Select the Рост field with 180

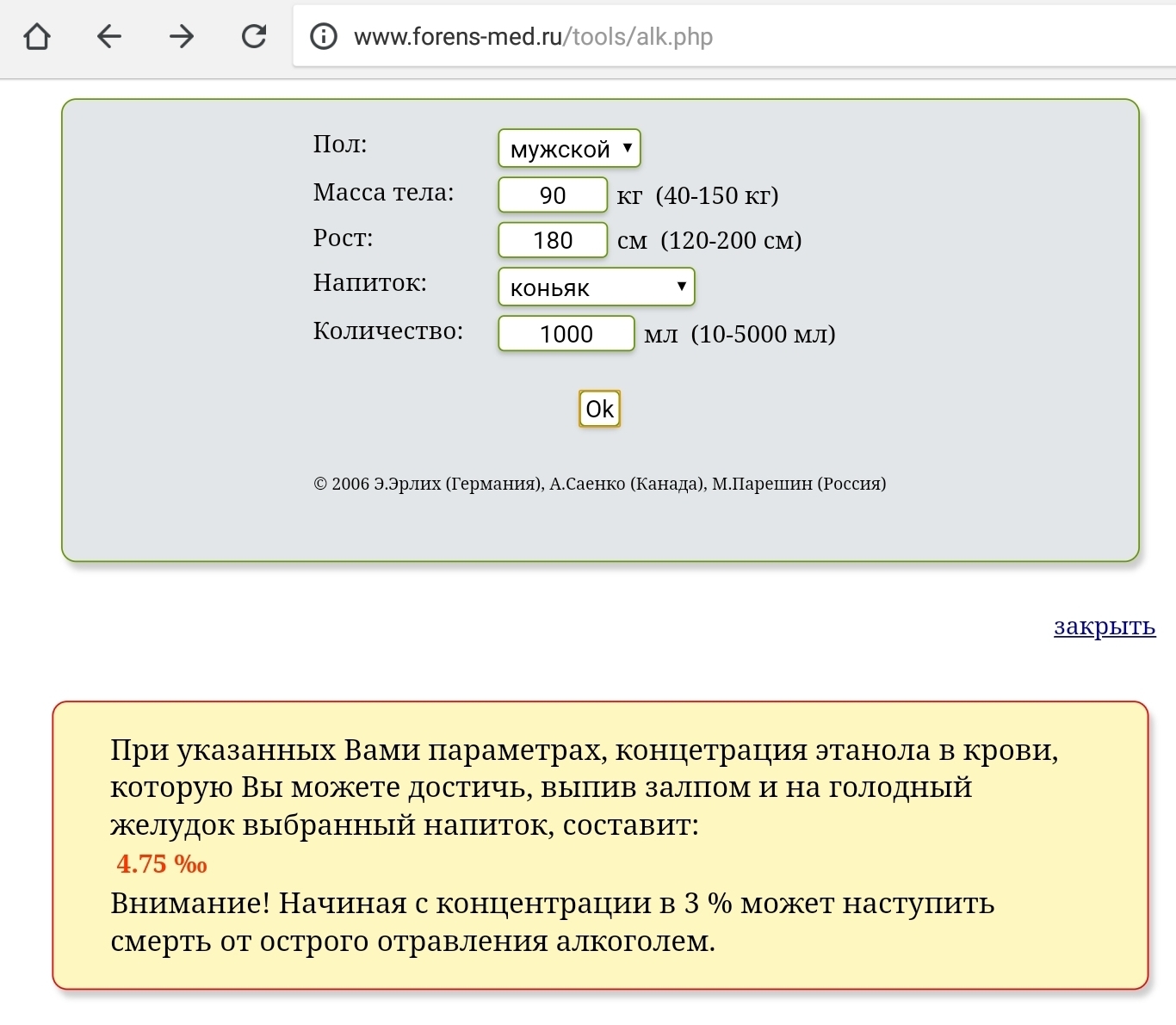point(553,240)
